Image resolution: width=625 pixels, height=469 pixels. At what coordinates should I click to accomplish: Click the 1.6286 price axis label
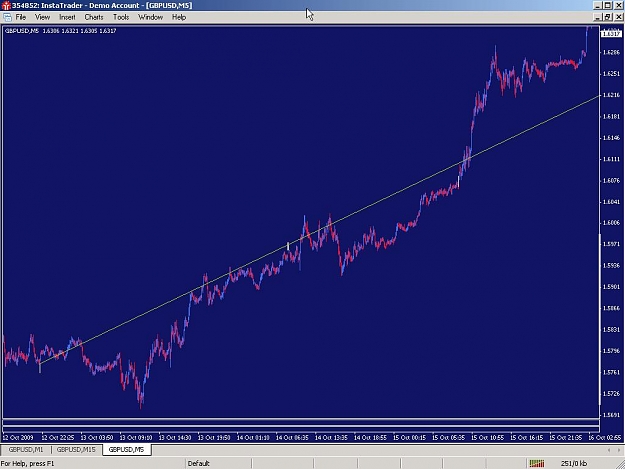pyautogui.click(x=611, y=52)
